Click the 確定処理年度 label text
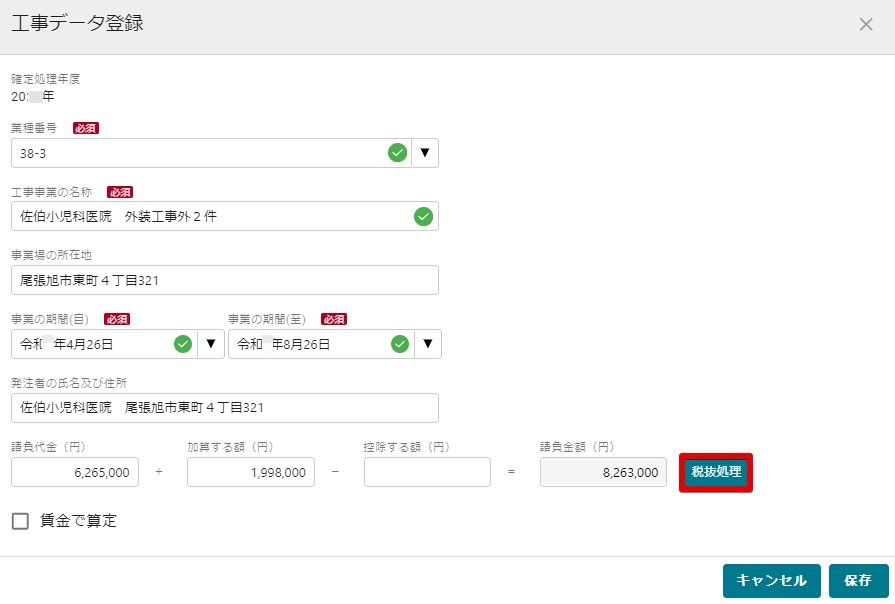 click(x=46, y=79)
